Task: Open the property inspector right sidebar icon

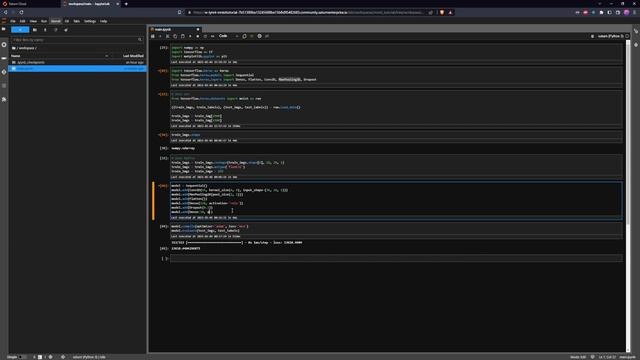Action: click(636, 31)
